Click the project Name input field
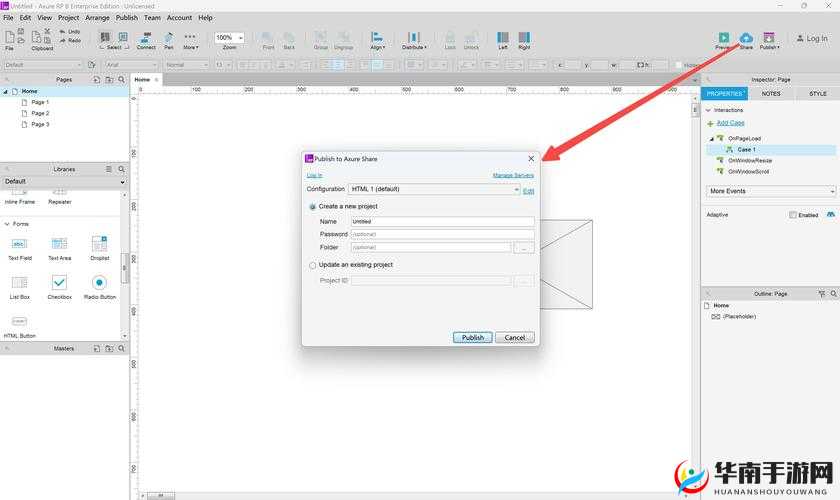 441,222
